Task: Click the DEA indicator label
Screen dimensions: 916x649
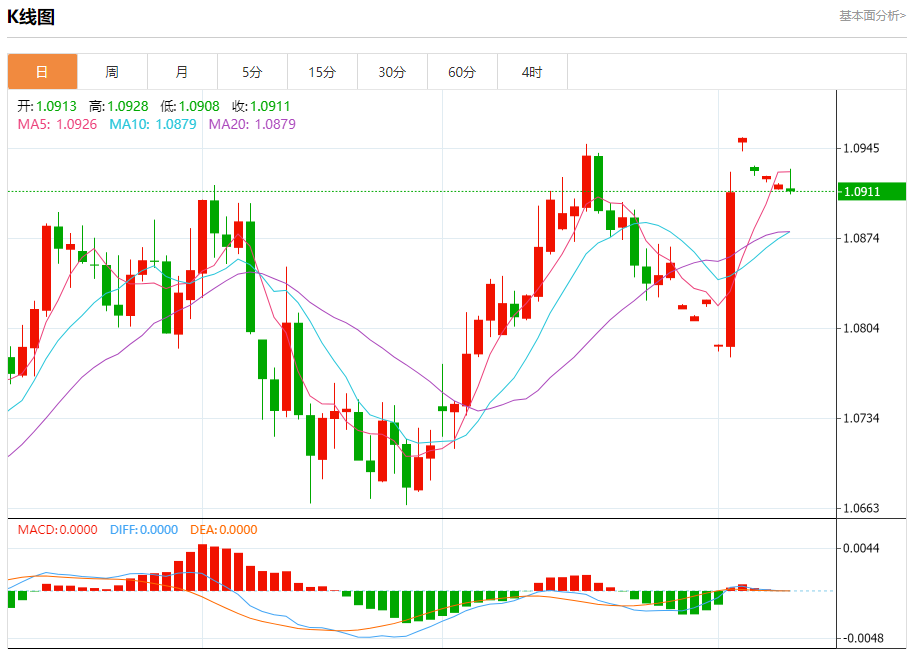Action: 224,530
